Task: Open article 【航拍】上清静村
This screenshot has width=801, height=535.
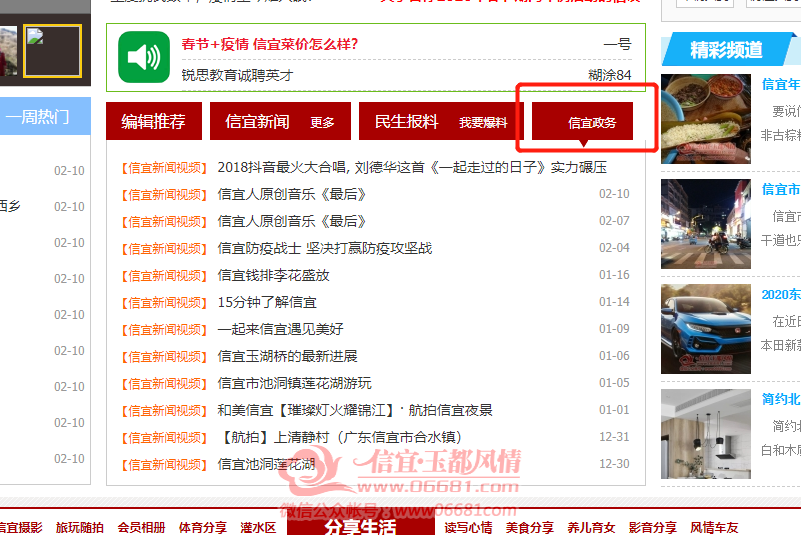Action: point(341,438)
